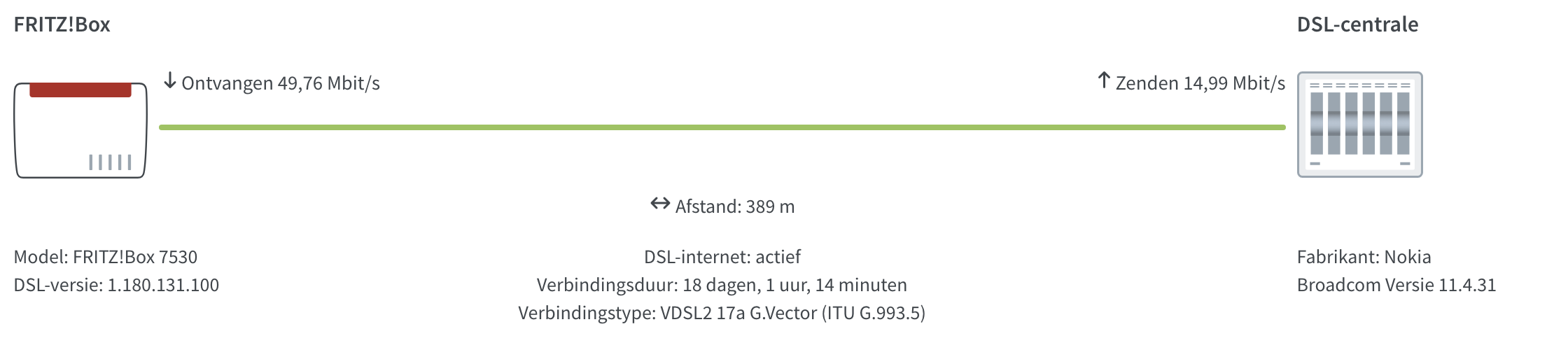Click the downward arrow beside Ontvangen
Screen dimensions: 1568x343
tap(169, 82)
